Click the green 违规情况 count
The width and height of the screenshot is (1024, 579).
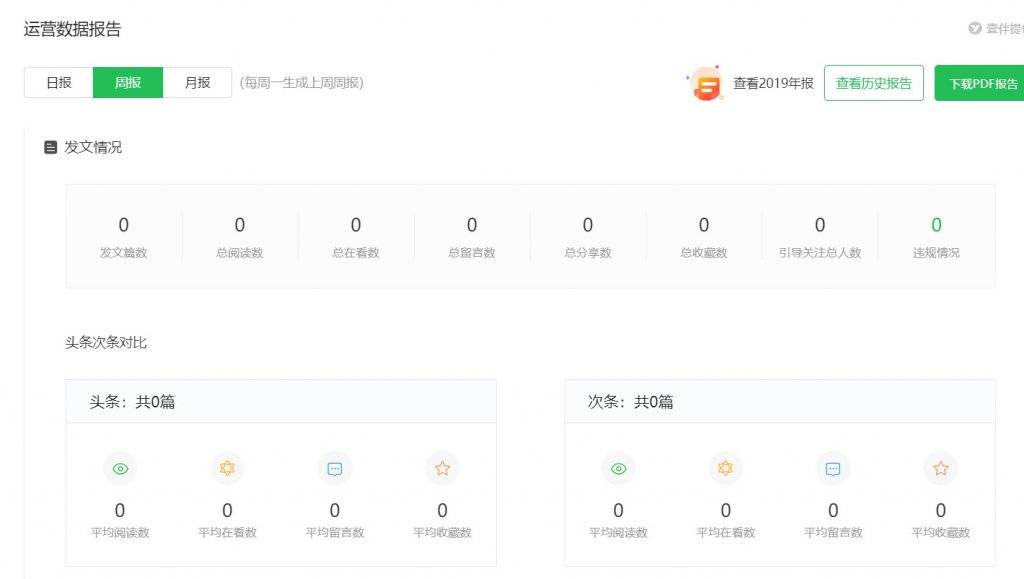[936, 225]
